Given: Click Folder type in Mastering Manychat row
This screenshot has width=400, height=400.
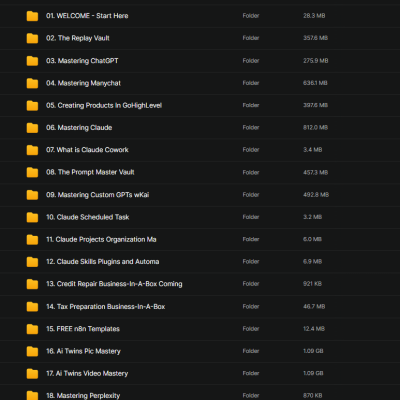Looking at the screenshot, I should [251, 83].
